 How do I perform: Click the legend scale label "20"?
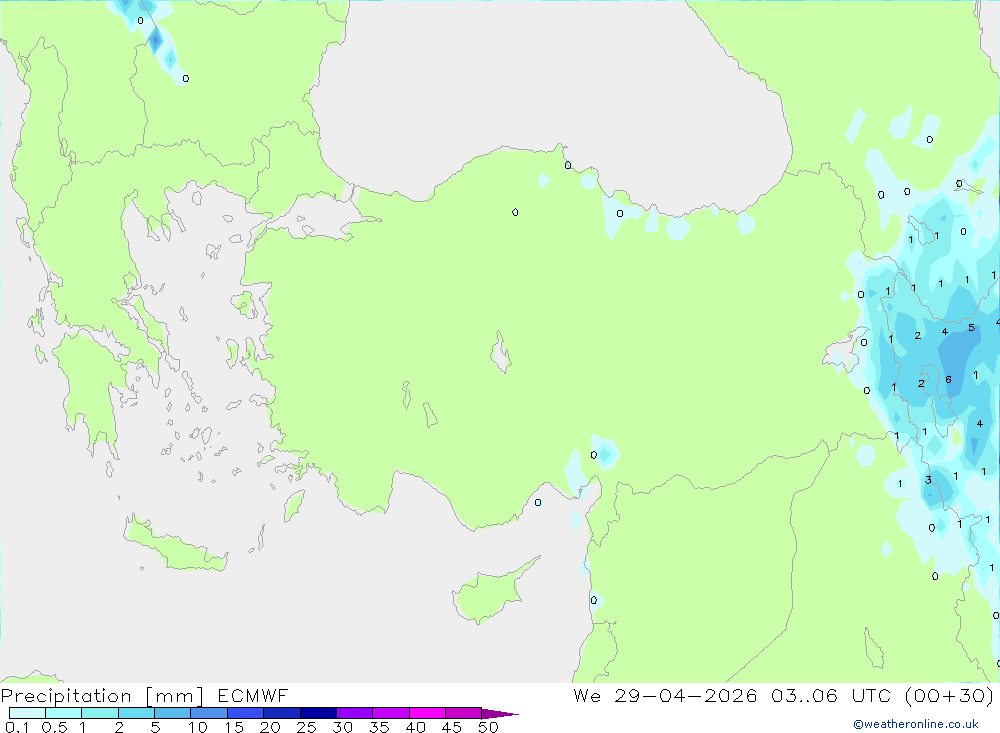tap(270, 727)
